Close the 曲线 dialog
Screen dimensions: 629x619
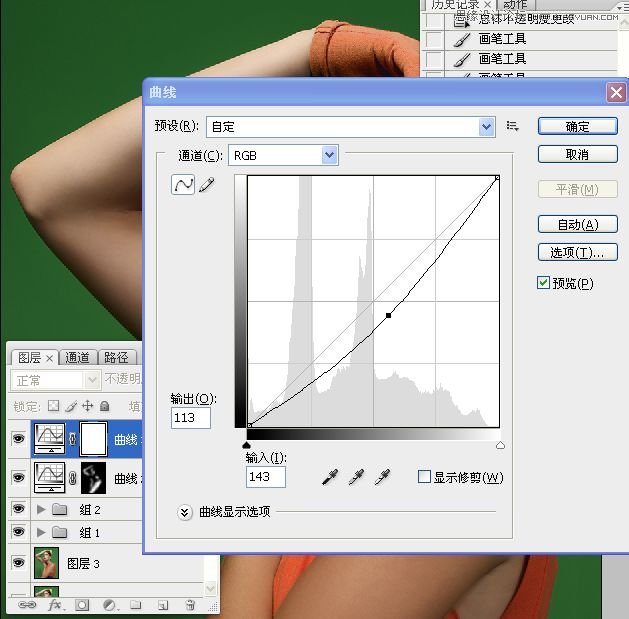[x=616, y=93]
